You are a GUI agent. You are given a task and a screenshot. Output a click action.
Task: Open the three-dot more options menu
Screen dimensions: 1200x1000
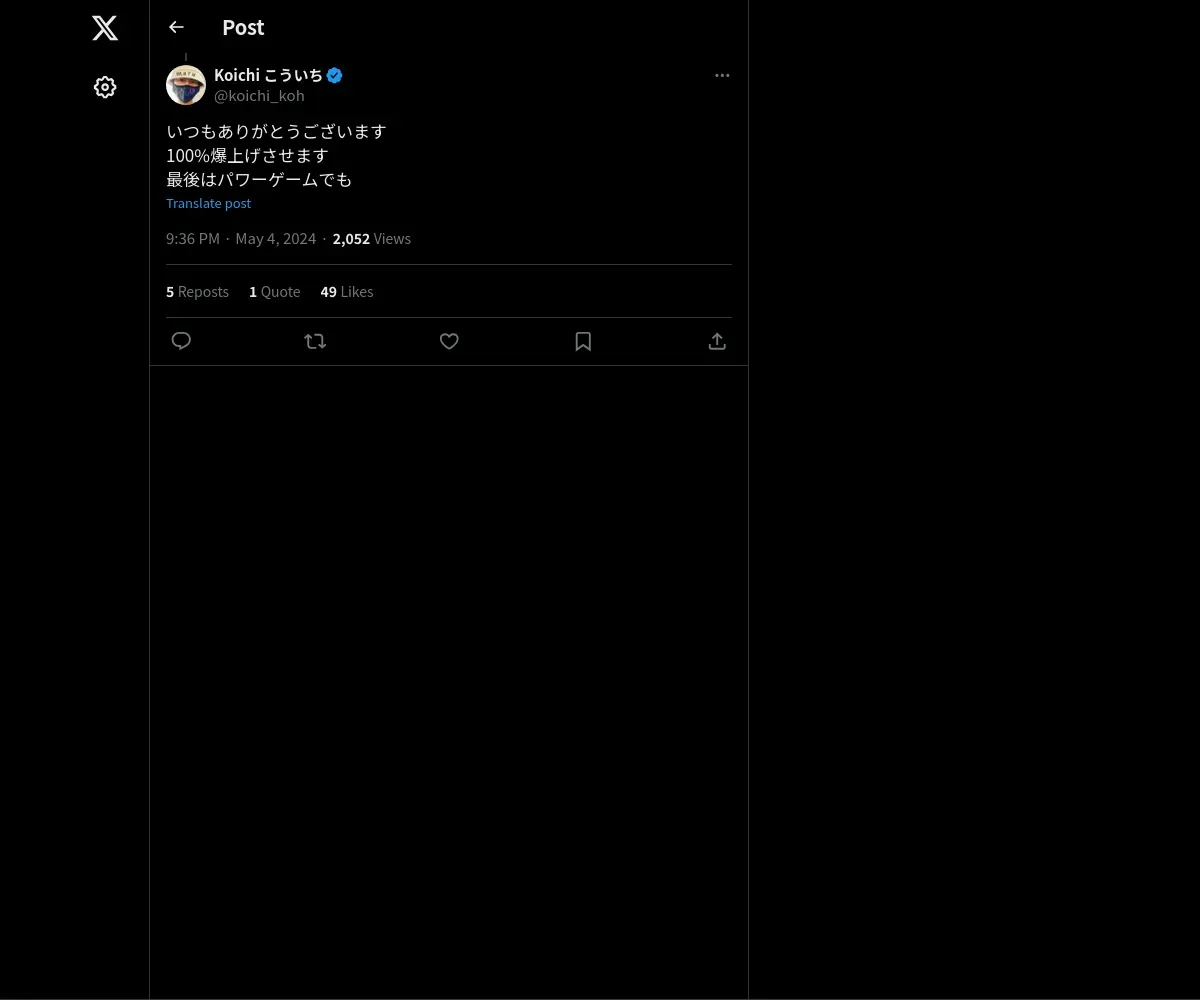(722, 75)
